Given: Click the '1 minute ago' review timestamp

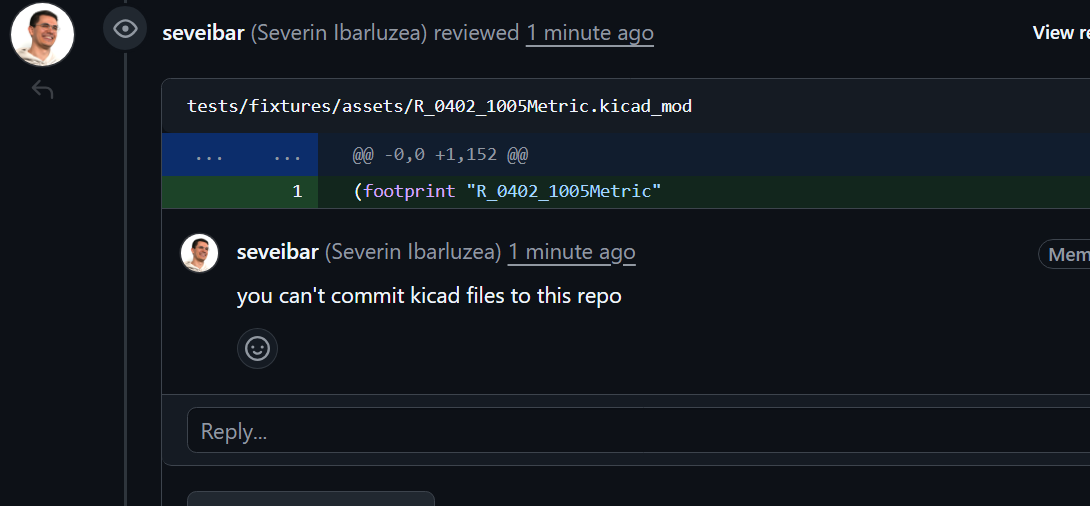Looking at the screenshot, I should [589, 33].
